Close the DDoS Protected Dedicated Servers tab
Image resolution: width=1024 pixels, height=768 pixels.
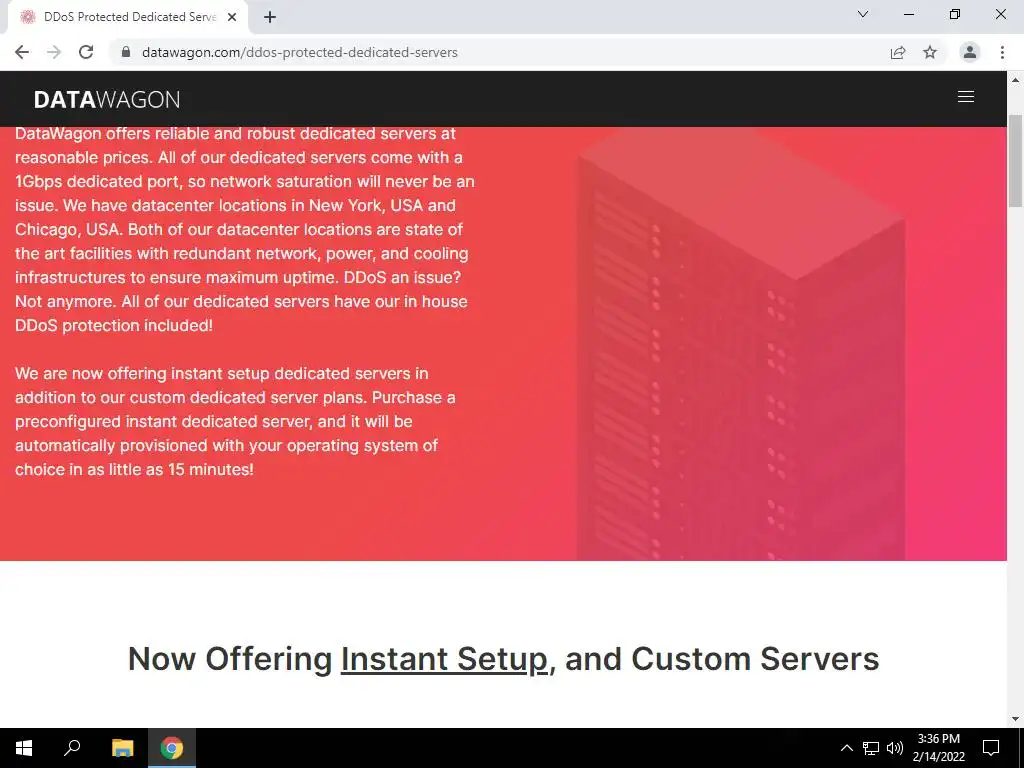[232, 18]
